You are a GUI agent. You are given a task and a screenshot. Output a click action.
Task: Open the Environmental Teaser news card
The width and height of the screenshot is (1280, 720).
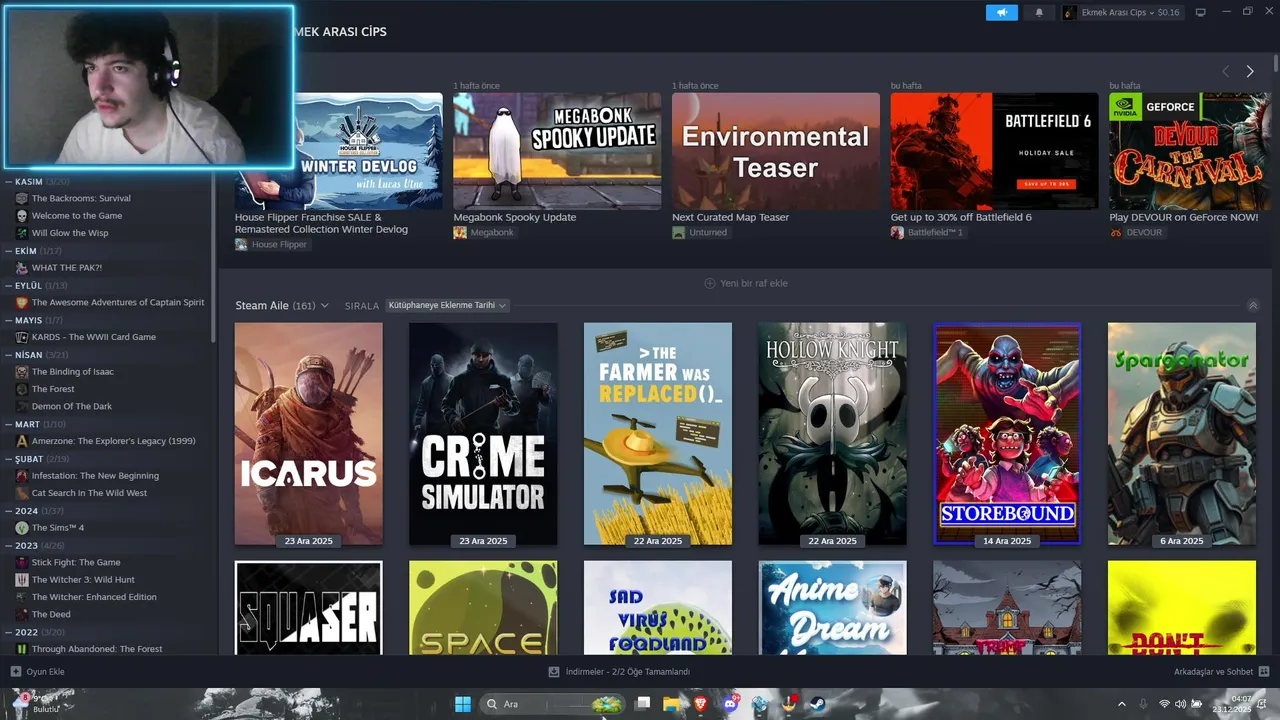click(x=776, y=151)
